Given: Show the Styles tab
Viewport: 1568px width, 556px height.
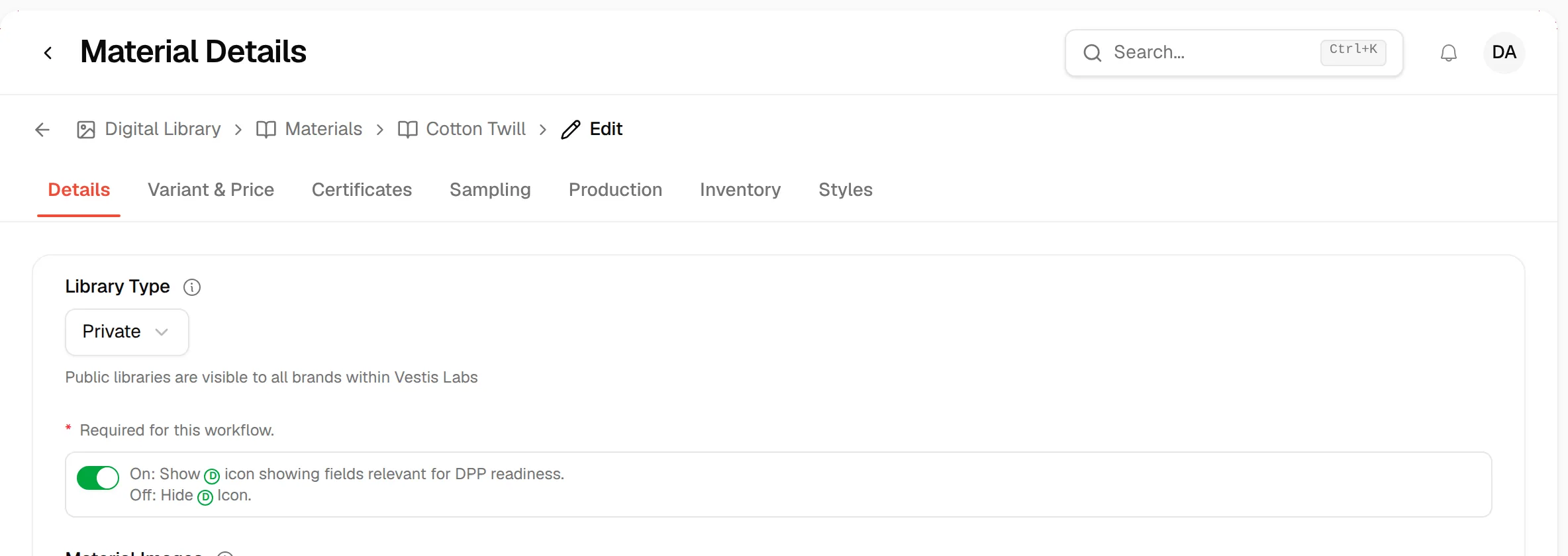Looking at the screenshot, I should (846, 190).
